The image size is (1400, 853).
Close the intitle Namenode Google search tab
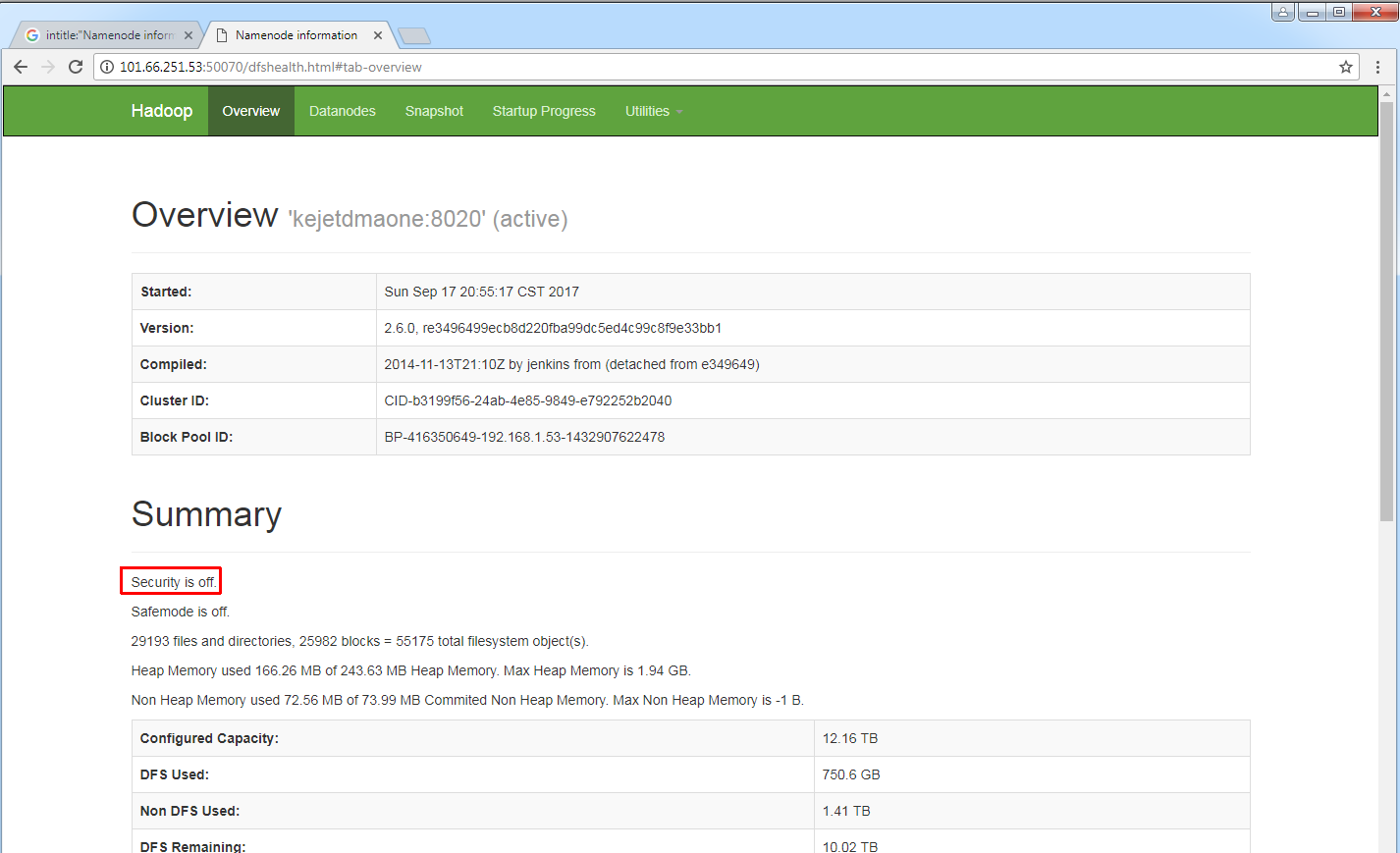pos(188,35)
